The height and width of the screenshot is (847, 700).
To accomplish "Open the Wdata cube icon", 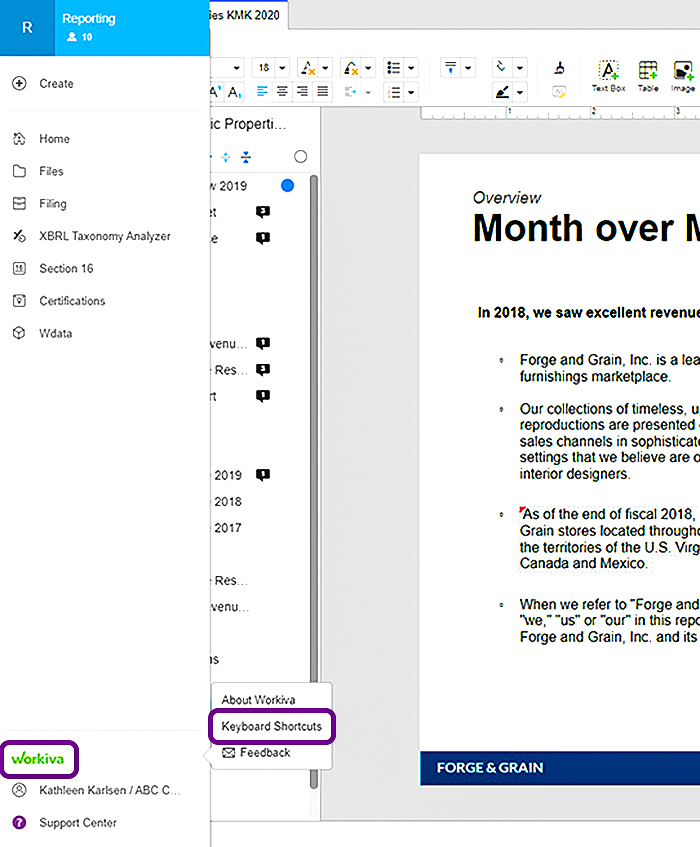I will (19, 333).
